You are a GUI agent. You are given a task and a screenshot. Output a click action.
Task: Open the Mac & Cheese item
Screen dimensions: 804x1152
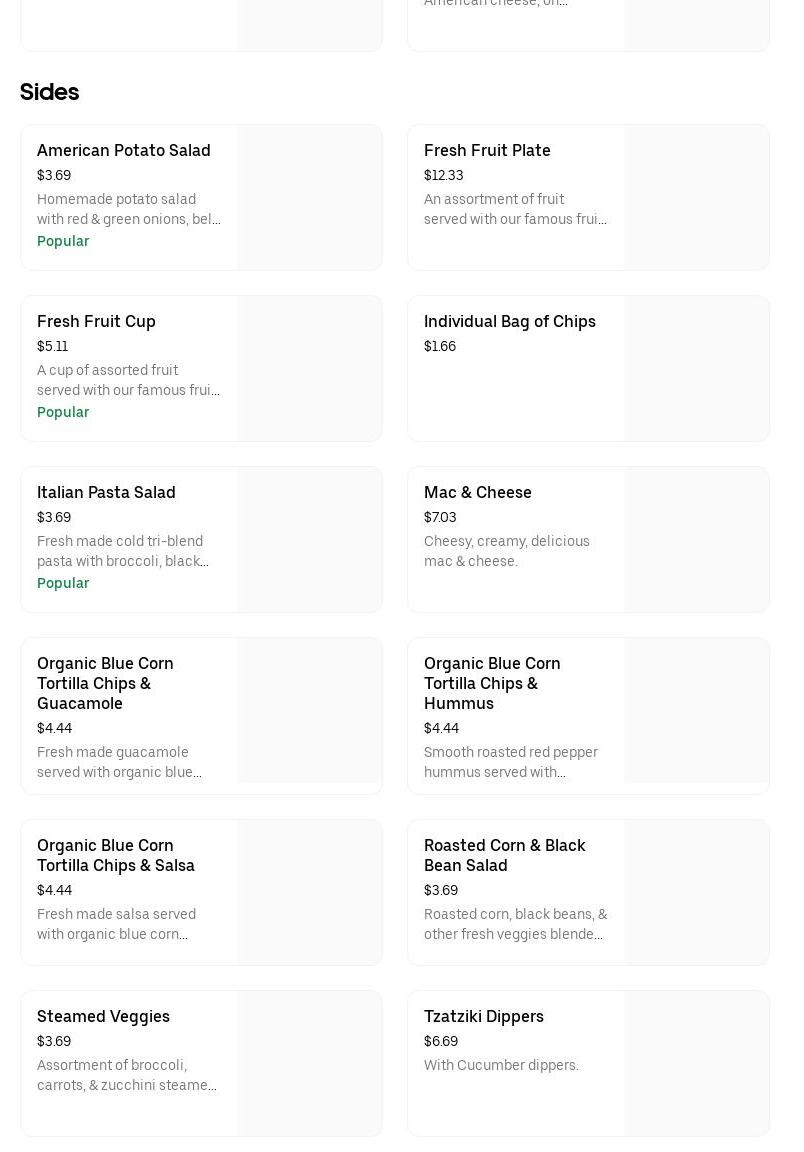477,492
